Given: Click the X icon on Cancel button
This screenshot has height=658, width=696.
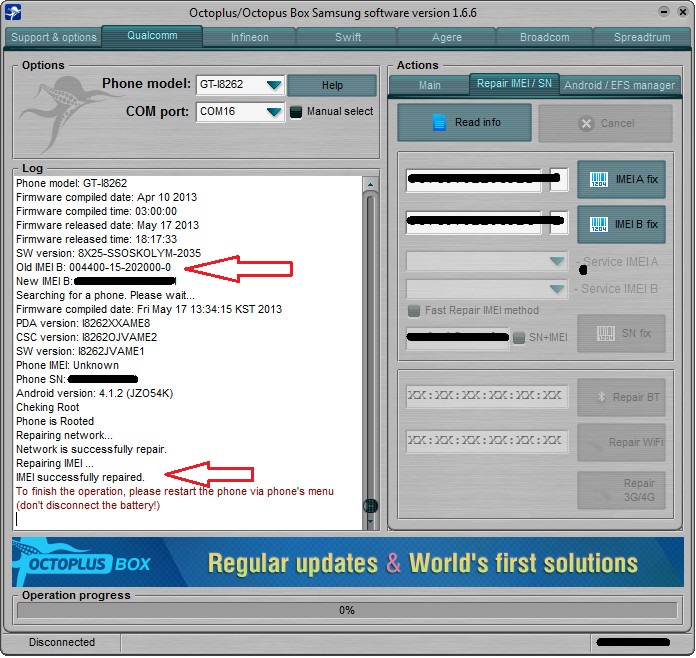Looking at the screenshot, I should [x=586, y=123].
